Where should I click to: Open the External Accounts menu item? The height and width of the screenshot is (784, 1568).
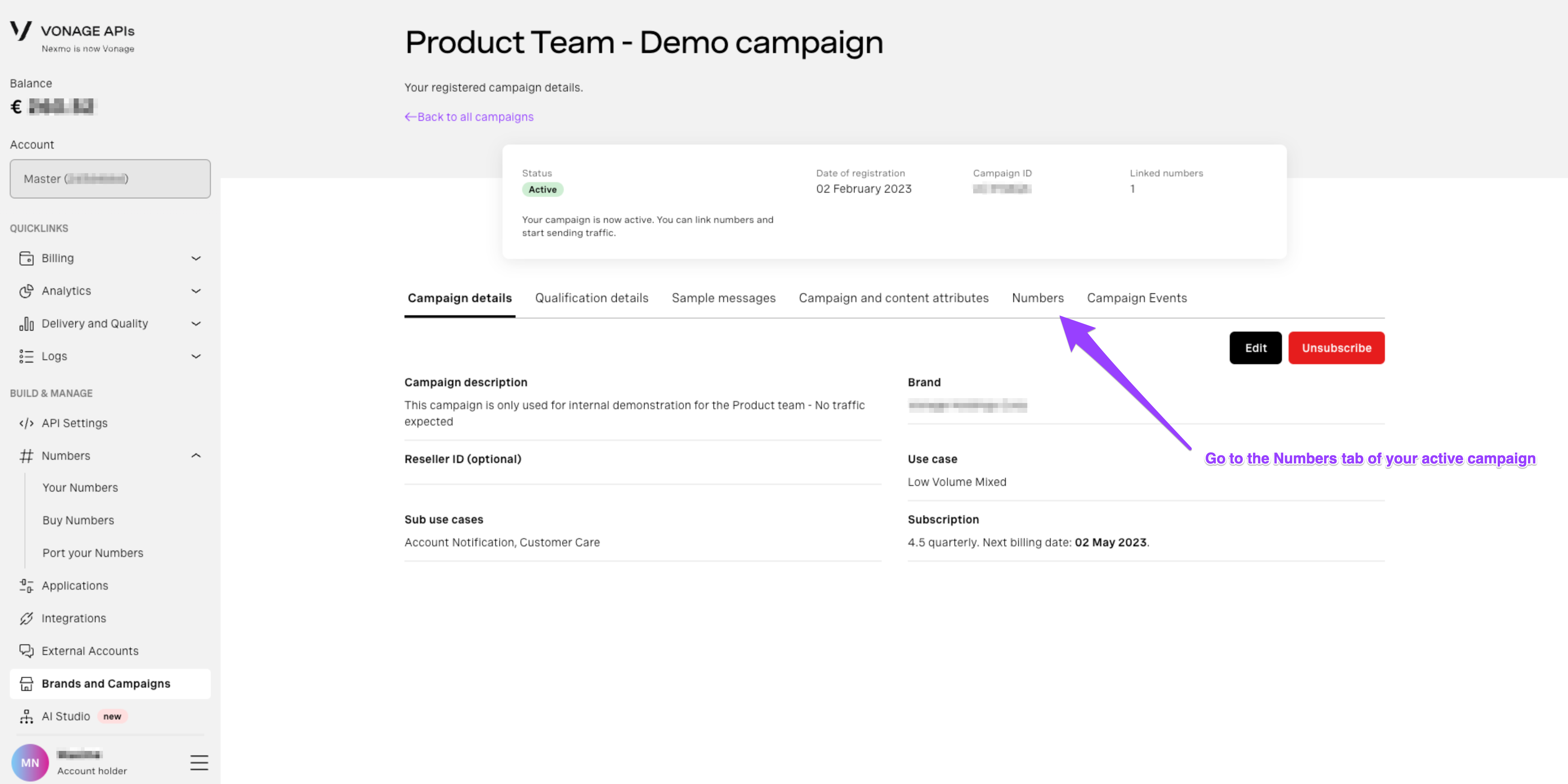(x=110, y=651)
